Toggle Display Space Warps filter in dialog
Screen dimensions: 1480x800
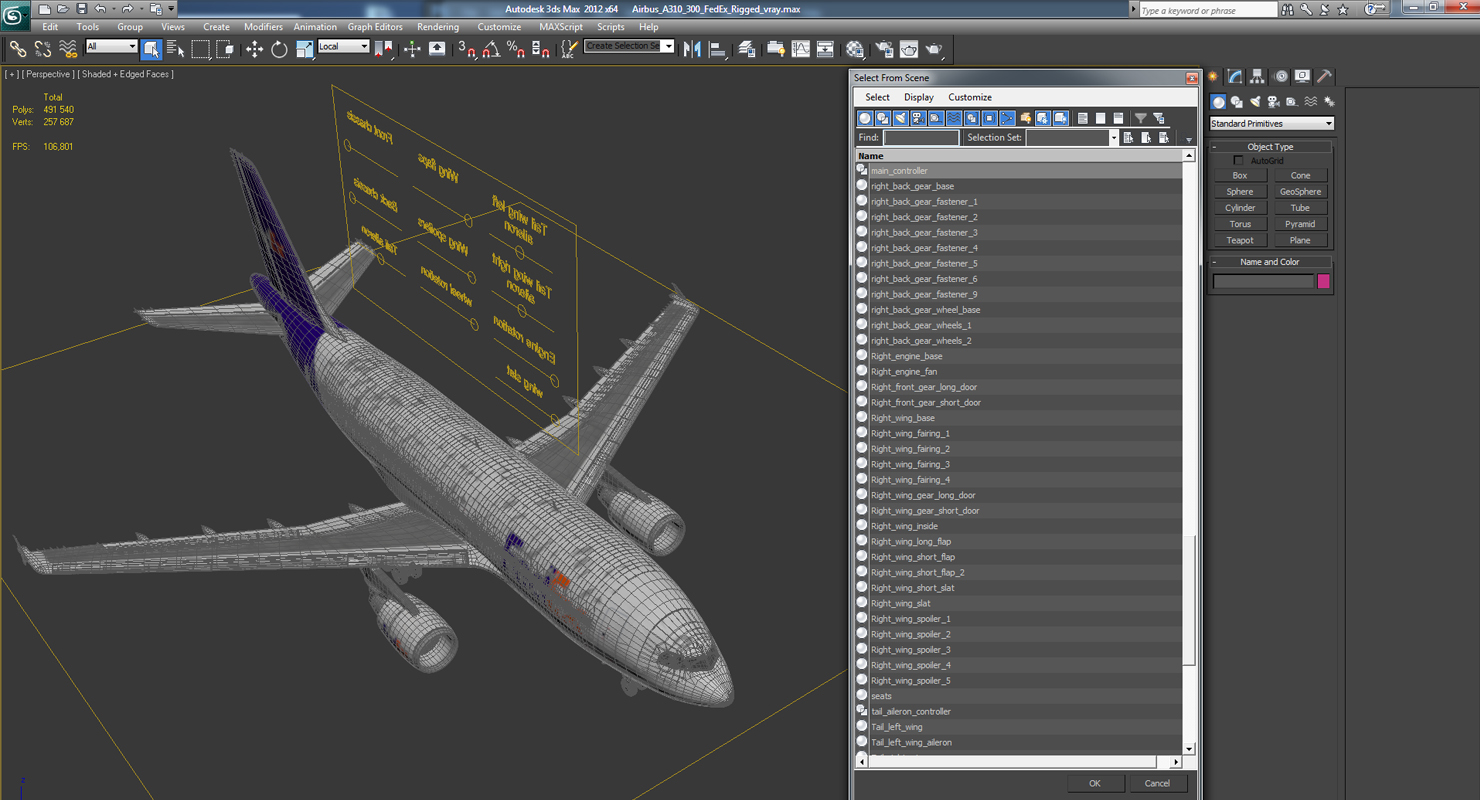coord(954,118)
